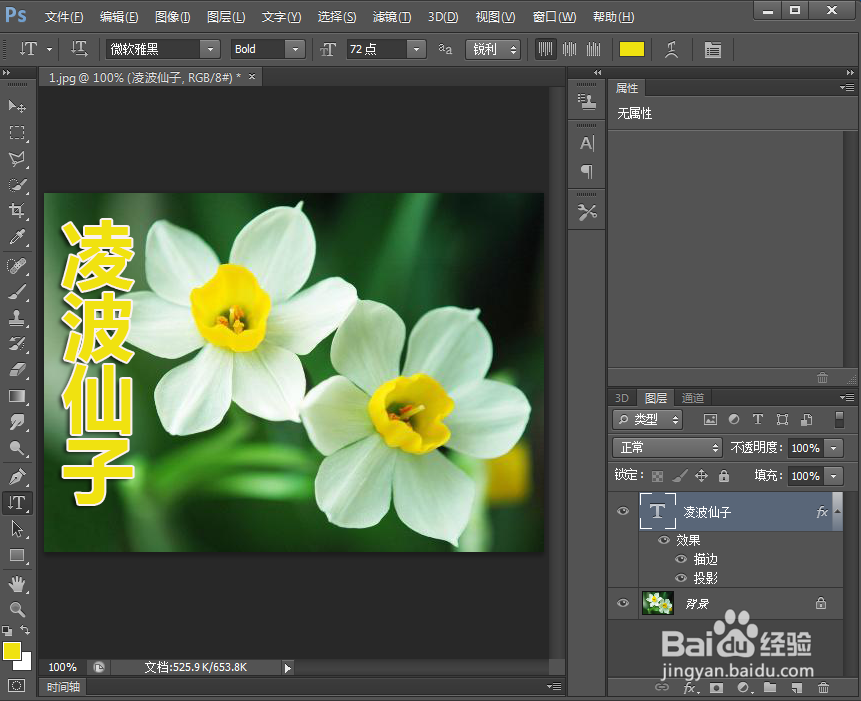
Task: Select the Quick Selection tool
Action: point(17,185)
